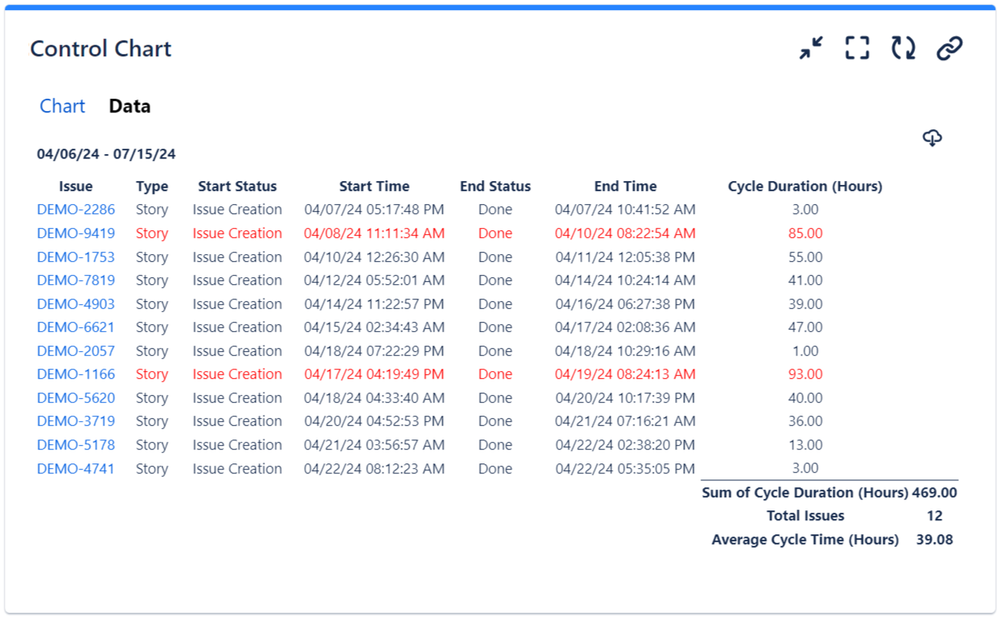Open issue DEMO-1753
This screenshot has height=619, width=999.
tap(76, 257)
